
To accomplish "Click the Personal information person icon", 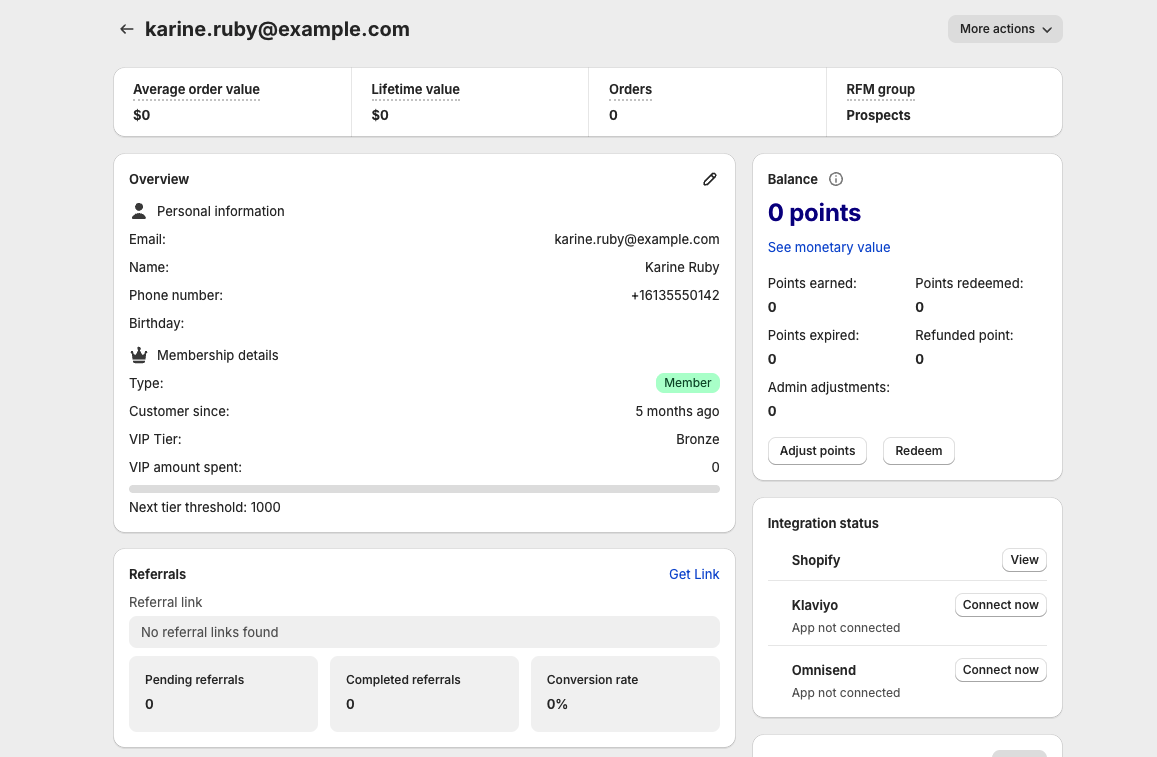I will pos(139,211).
